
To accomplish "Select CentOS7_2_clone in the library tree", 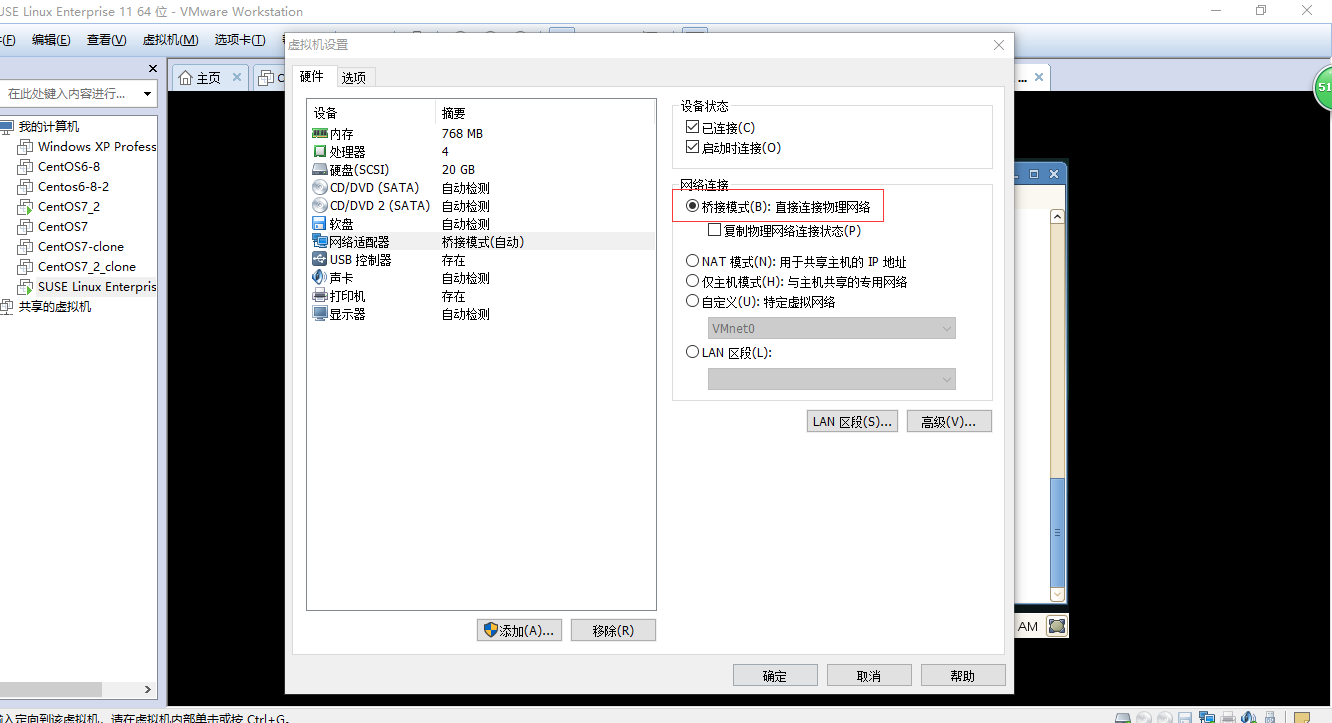I will [x=87, y=266].
